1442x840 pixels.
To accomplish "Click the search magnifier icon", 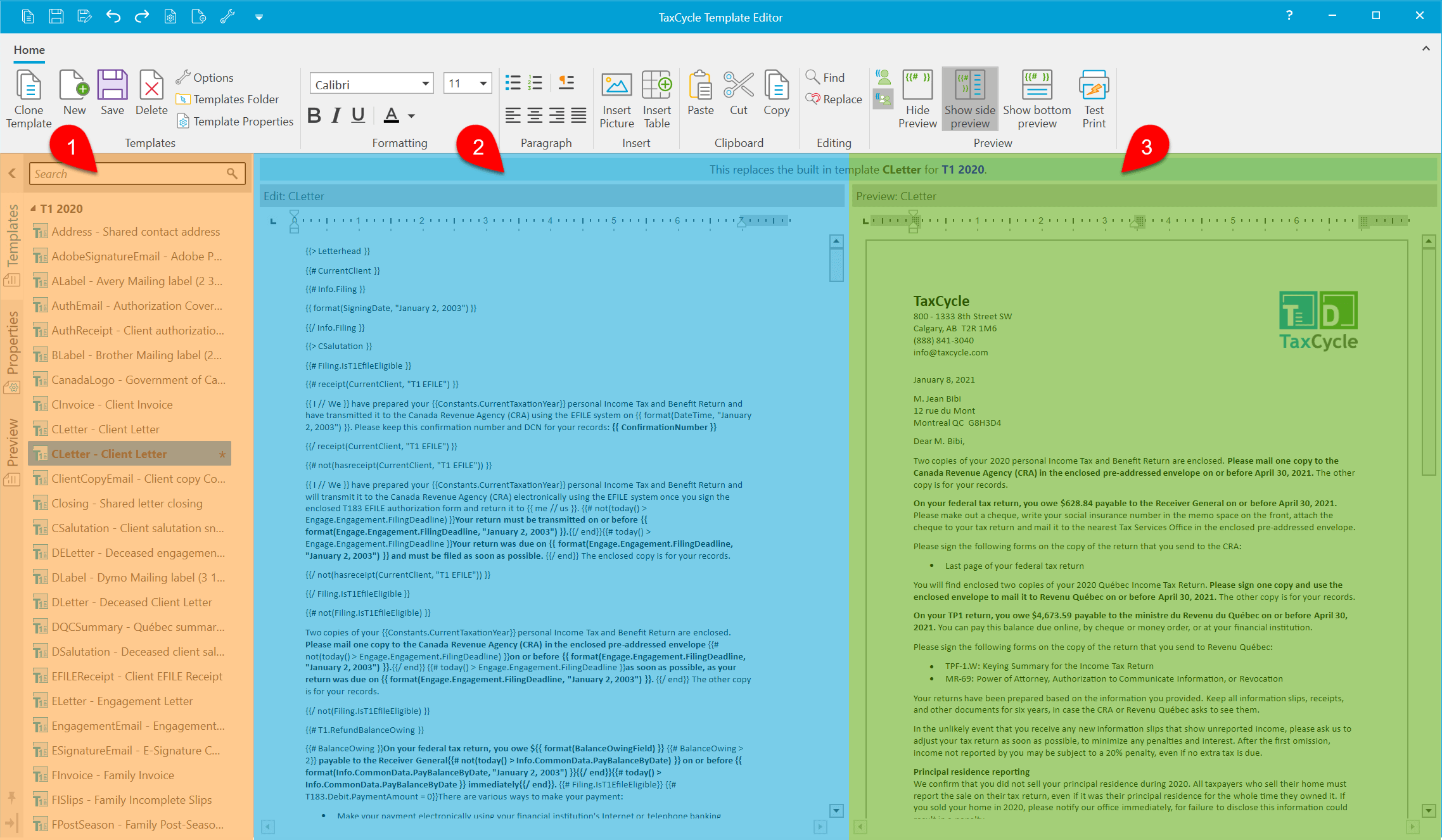I will click(x=233, y=174).
